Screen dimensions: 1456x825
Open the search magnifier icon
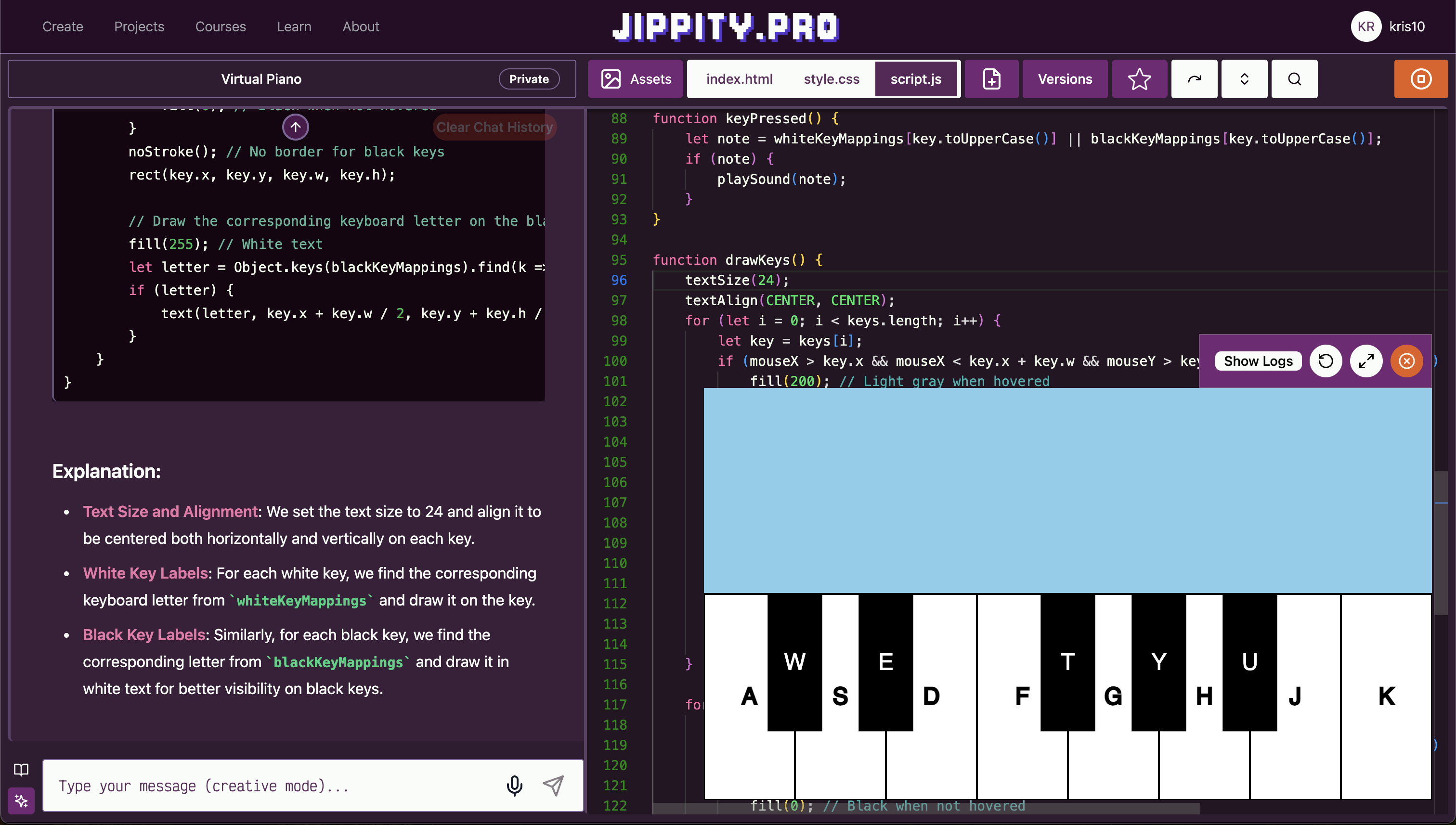(1294, 79)
